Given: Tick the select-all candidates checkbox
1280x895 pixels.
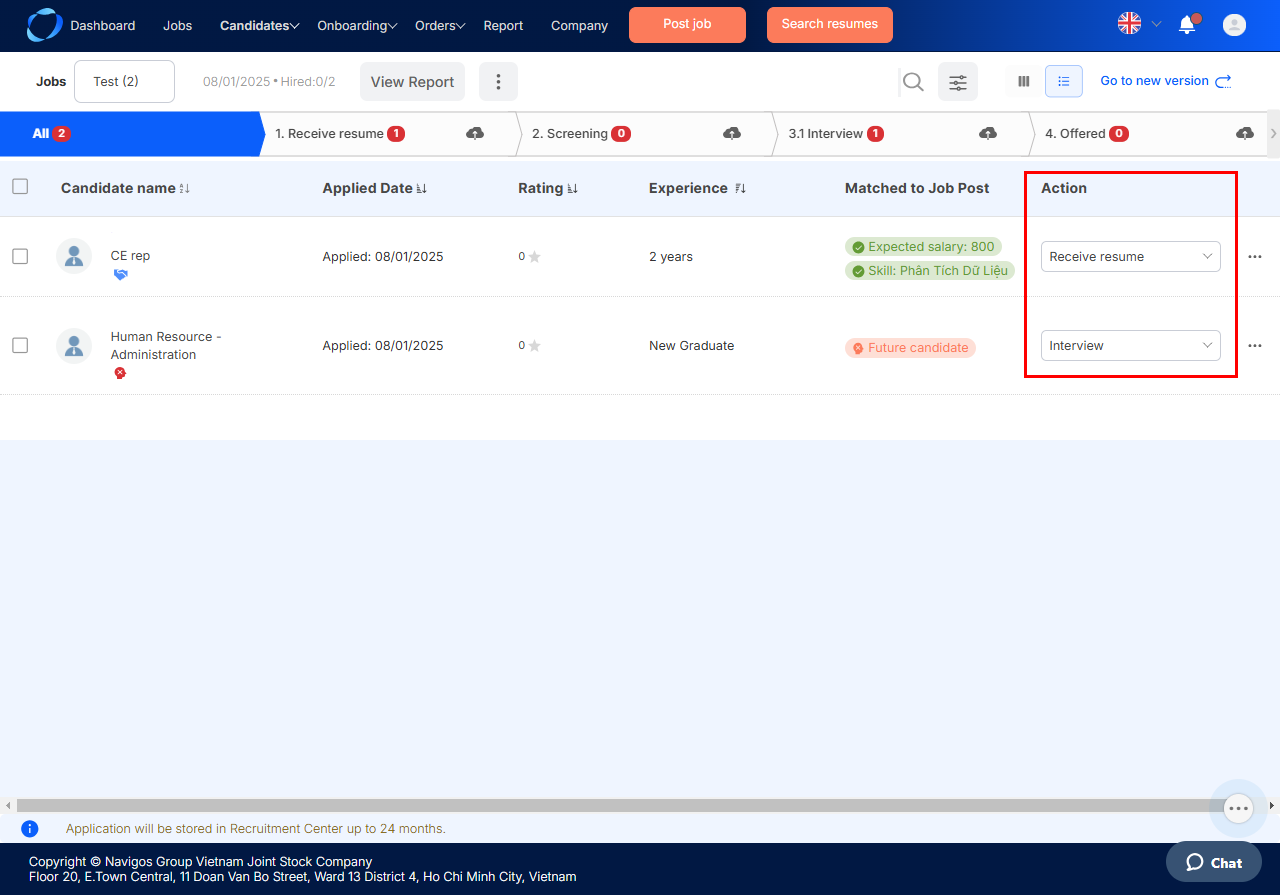Looking at the screenshot, I should [20, 186].
